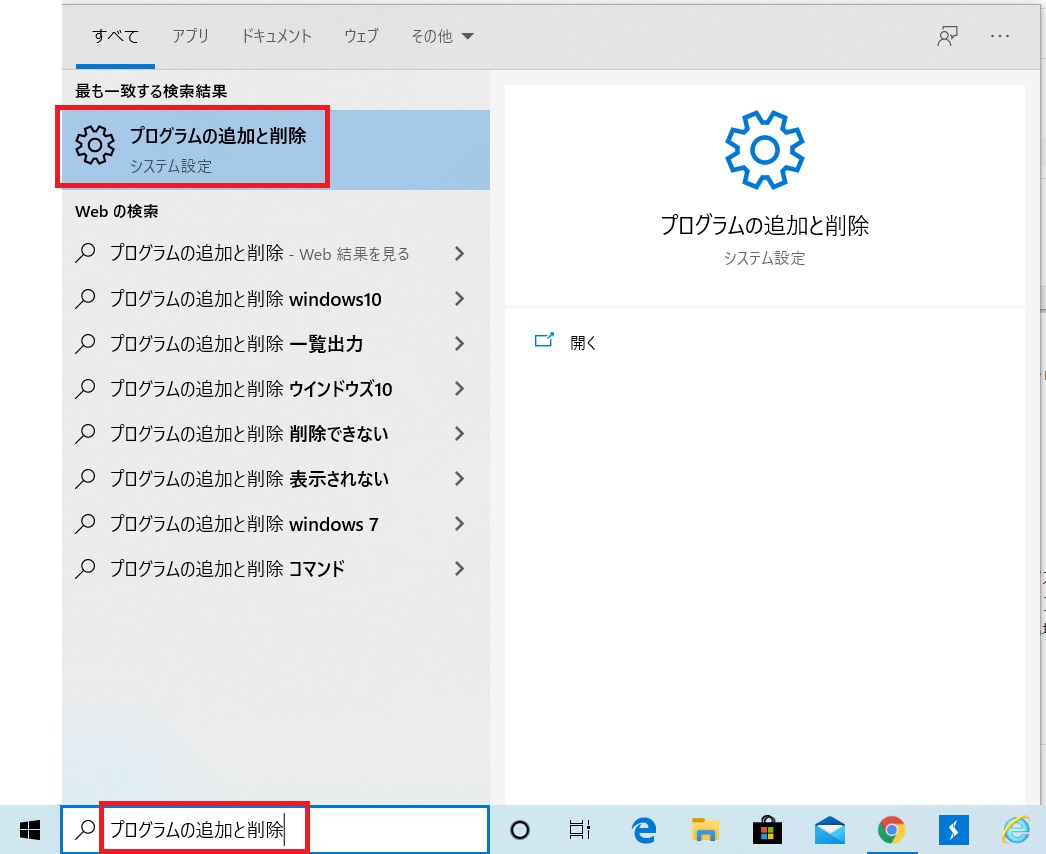Click the gear icon of the best match
The width and height of the screenshot is (1046, 854).
[x=95, y=145]
